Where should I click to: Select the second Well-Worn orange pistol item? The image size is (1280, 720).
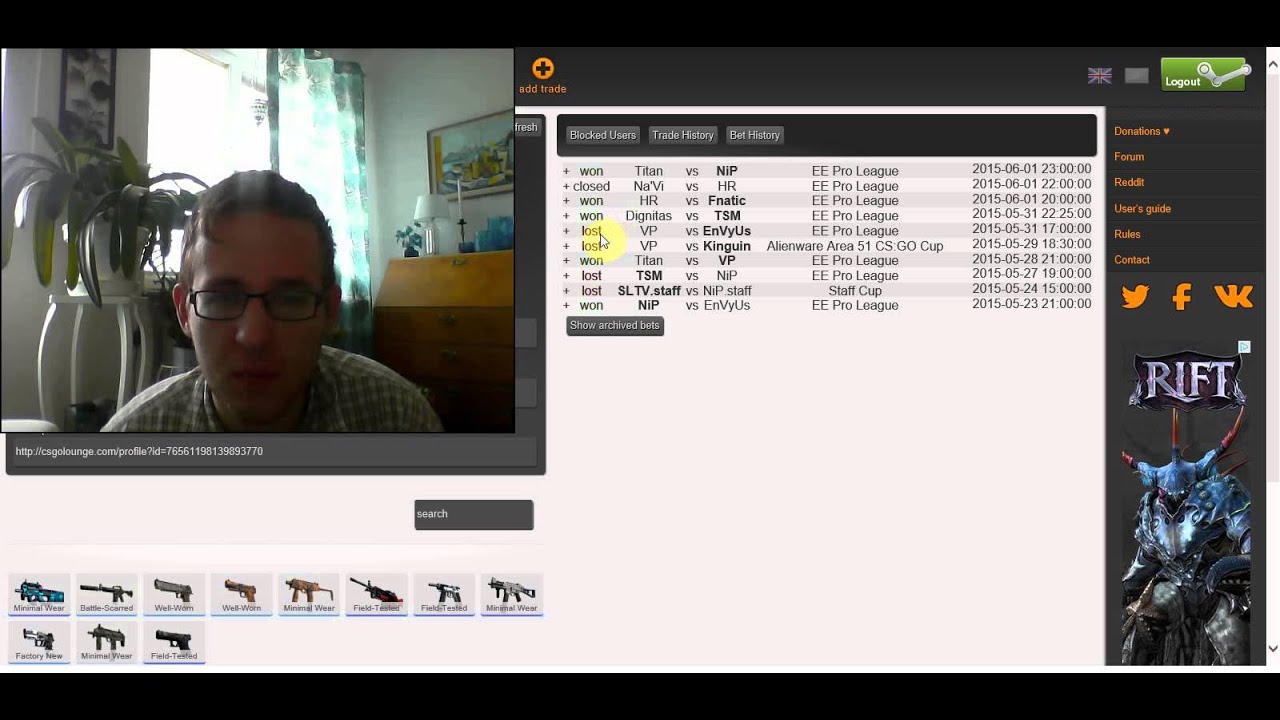[241, 594]
